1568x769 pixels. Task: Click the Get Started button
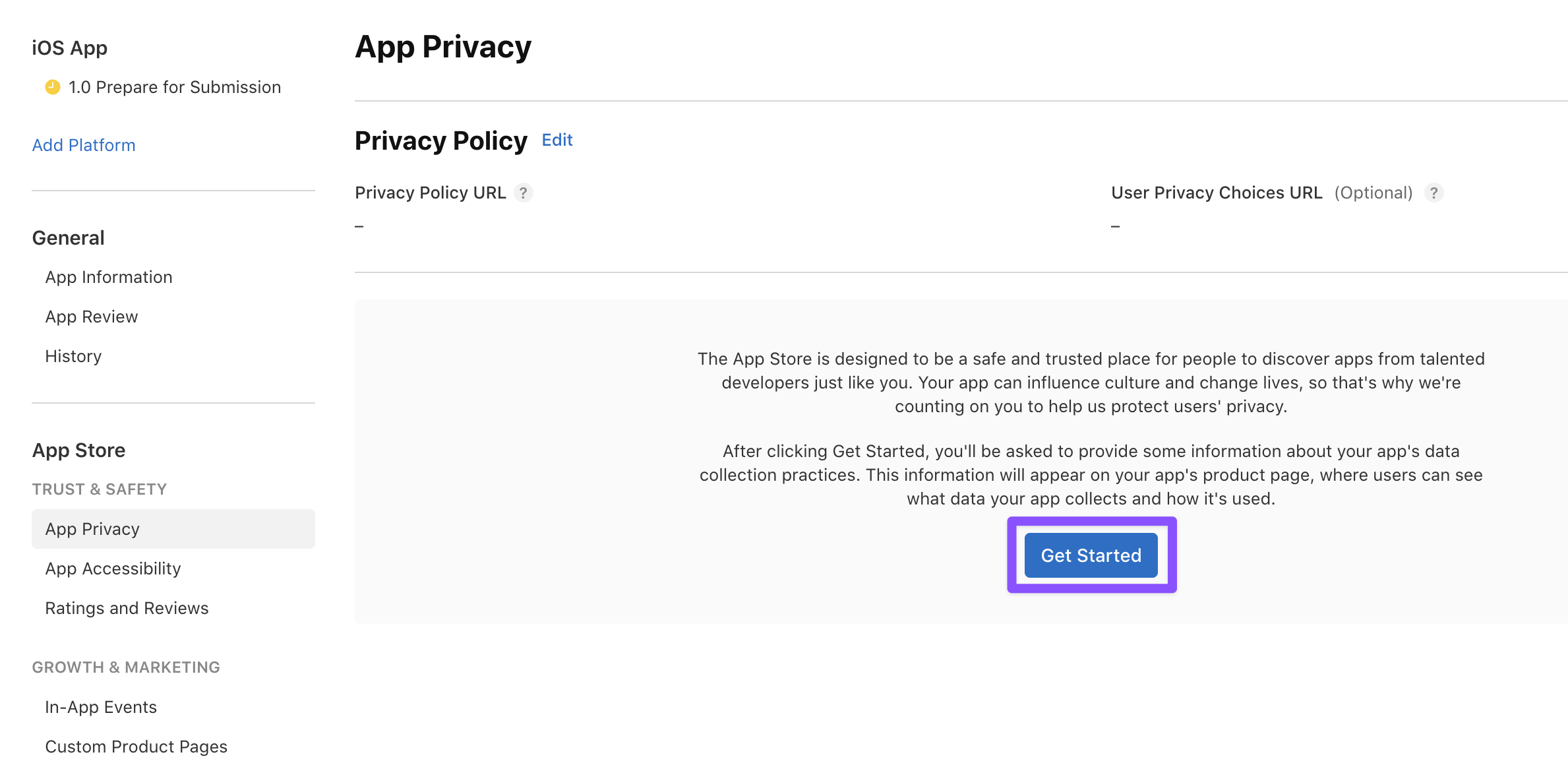1091,555
